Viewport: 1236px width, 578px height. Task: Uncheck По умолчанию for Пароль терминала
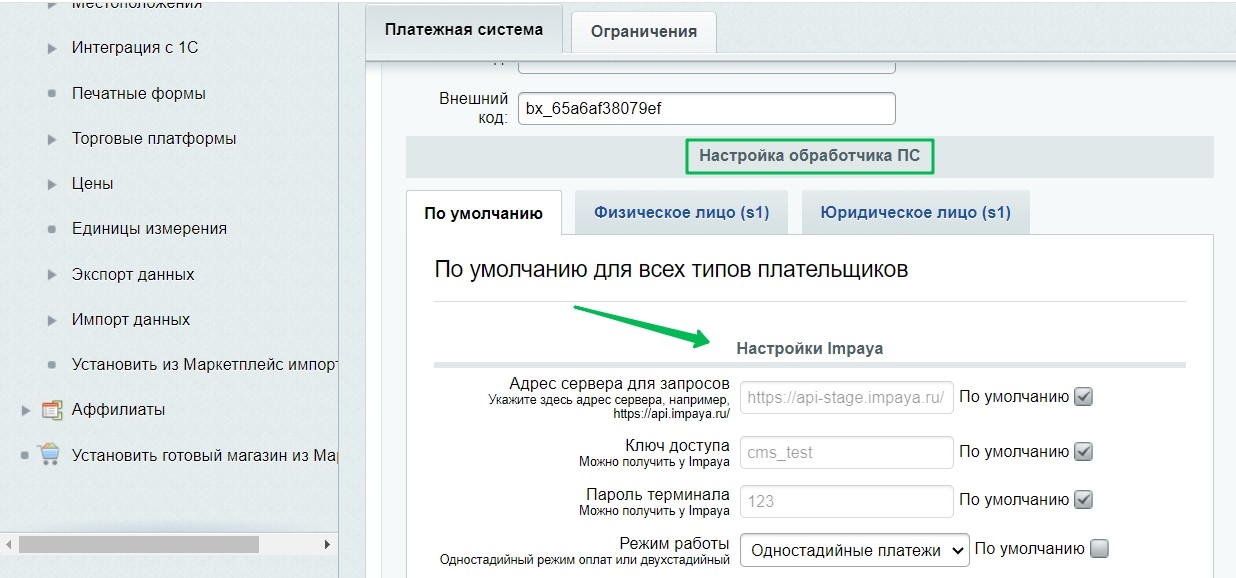1083,500
